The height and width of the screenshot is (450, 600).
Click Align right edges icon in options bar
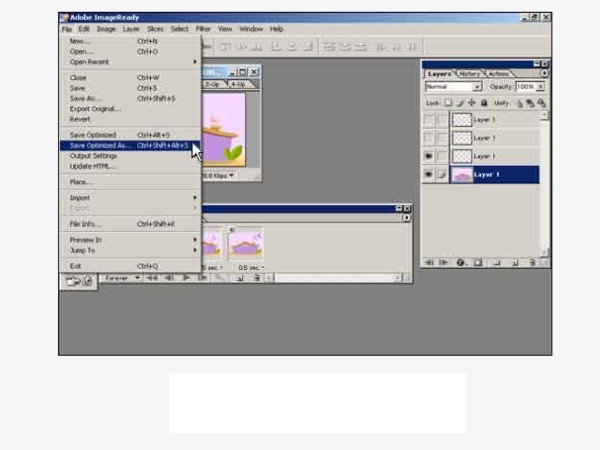click(307, 47)
